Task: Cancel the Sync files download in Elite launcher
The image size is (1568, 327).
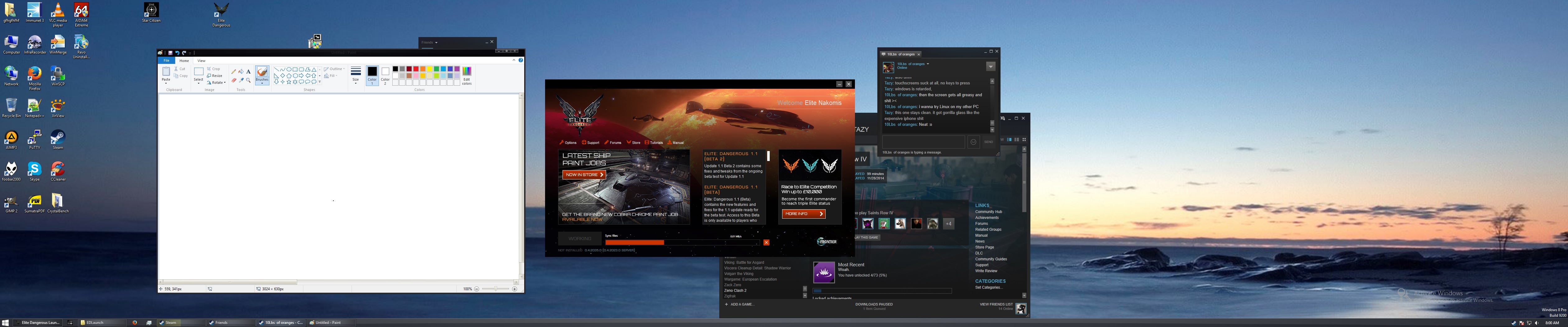Action: tap(766, 242)
